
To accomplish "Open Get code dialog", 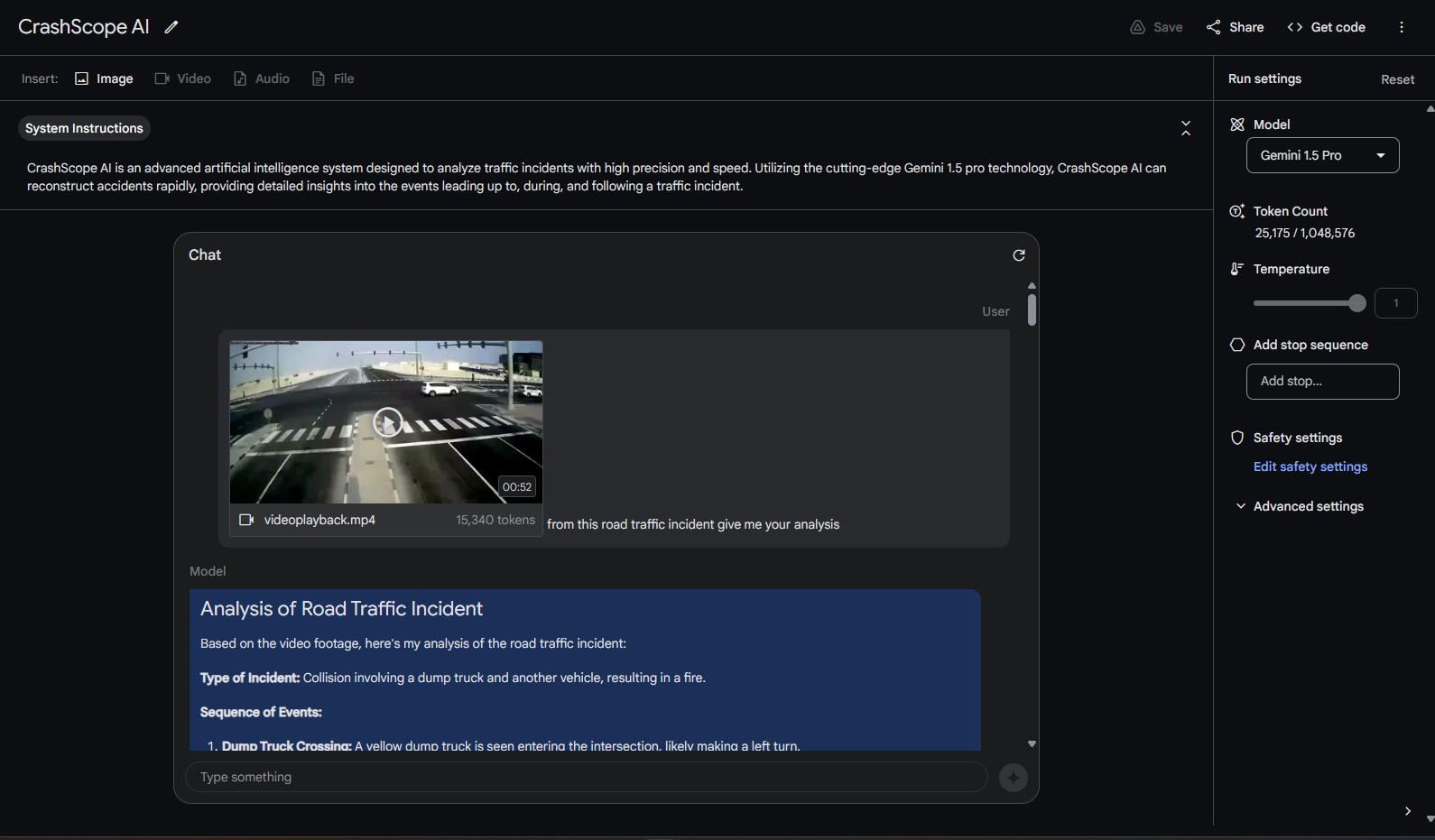I will (1326, 27).
